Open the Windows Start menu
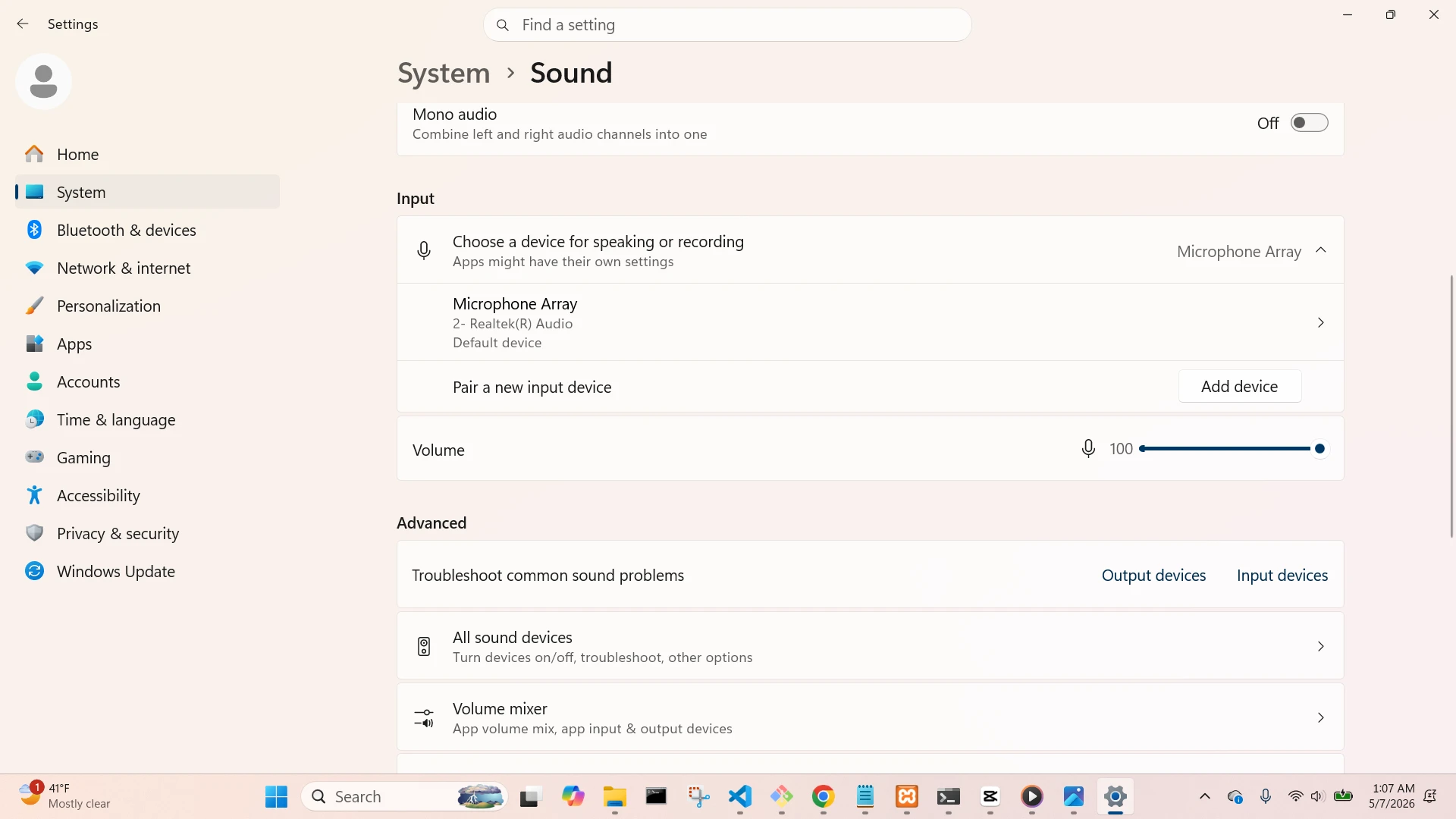Image resolution: width=1456 pixels, height=819 pixels. click(276, 796)
